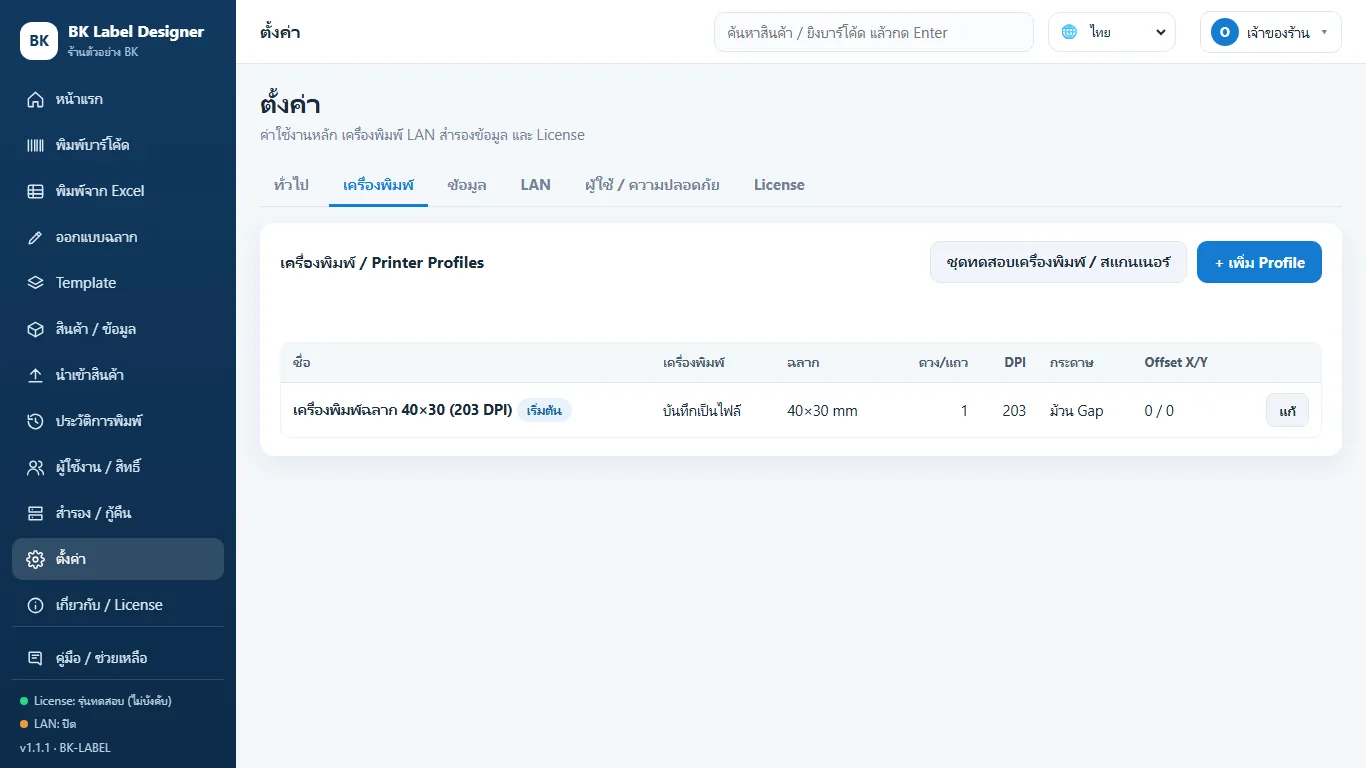Image resolution: width=1366 pixels, height=768 pixels.
Task: Click the + เพิ่ม Profile button
Action: point(1259,262)
